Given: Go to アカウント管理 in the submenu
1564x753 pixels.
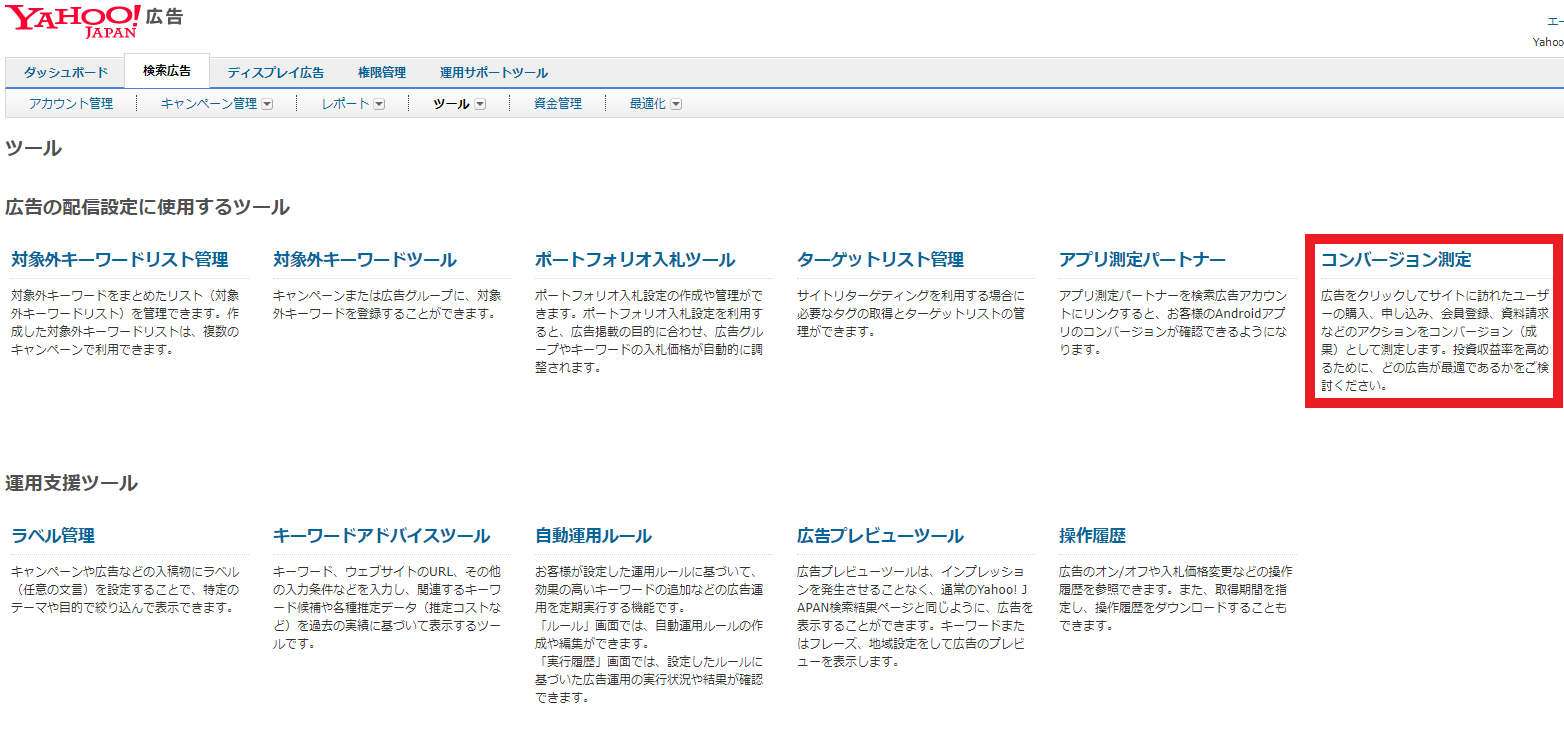Looking at the screenshot, I should click(x=70, y=104).
